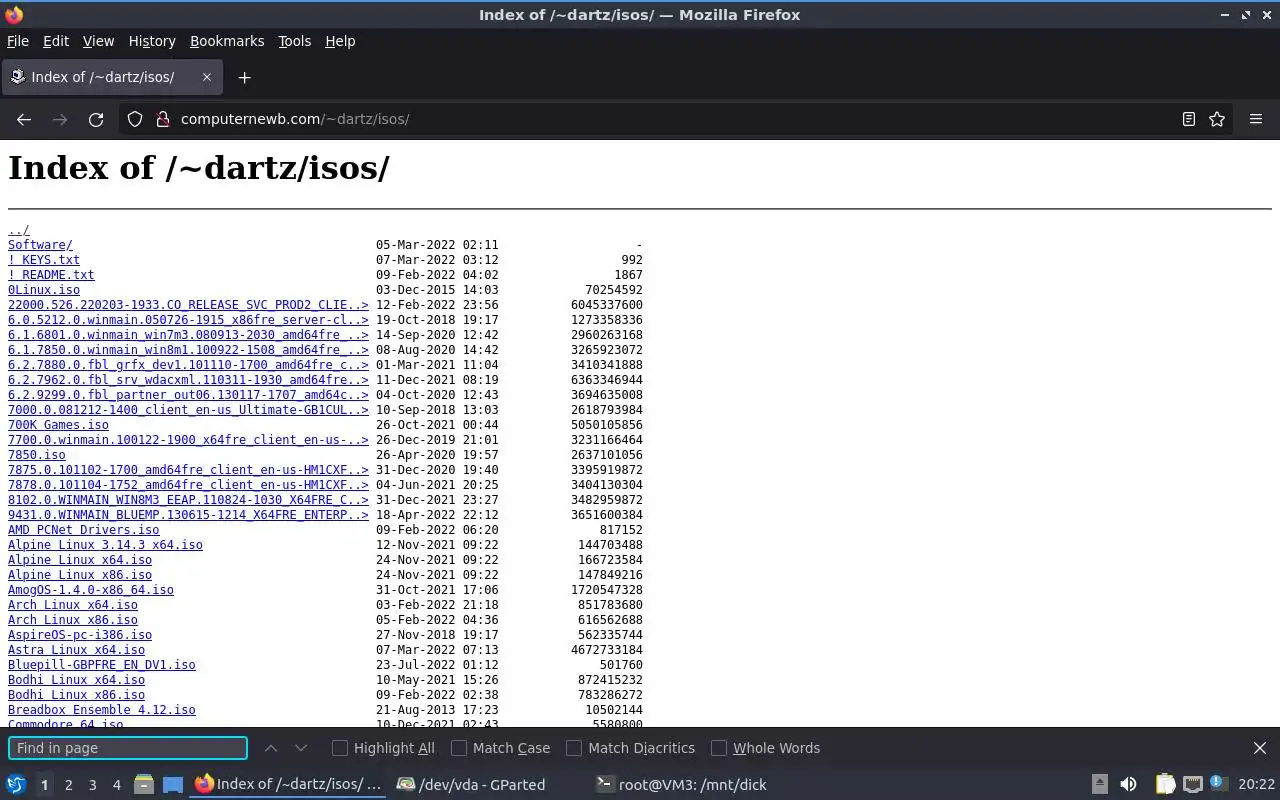
Task: Open a new tab with the plus button
Action: coord(244,77)
